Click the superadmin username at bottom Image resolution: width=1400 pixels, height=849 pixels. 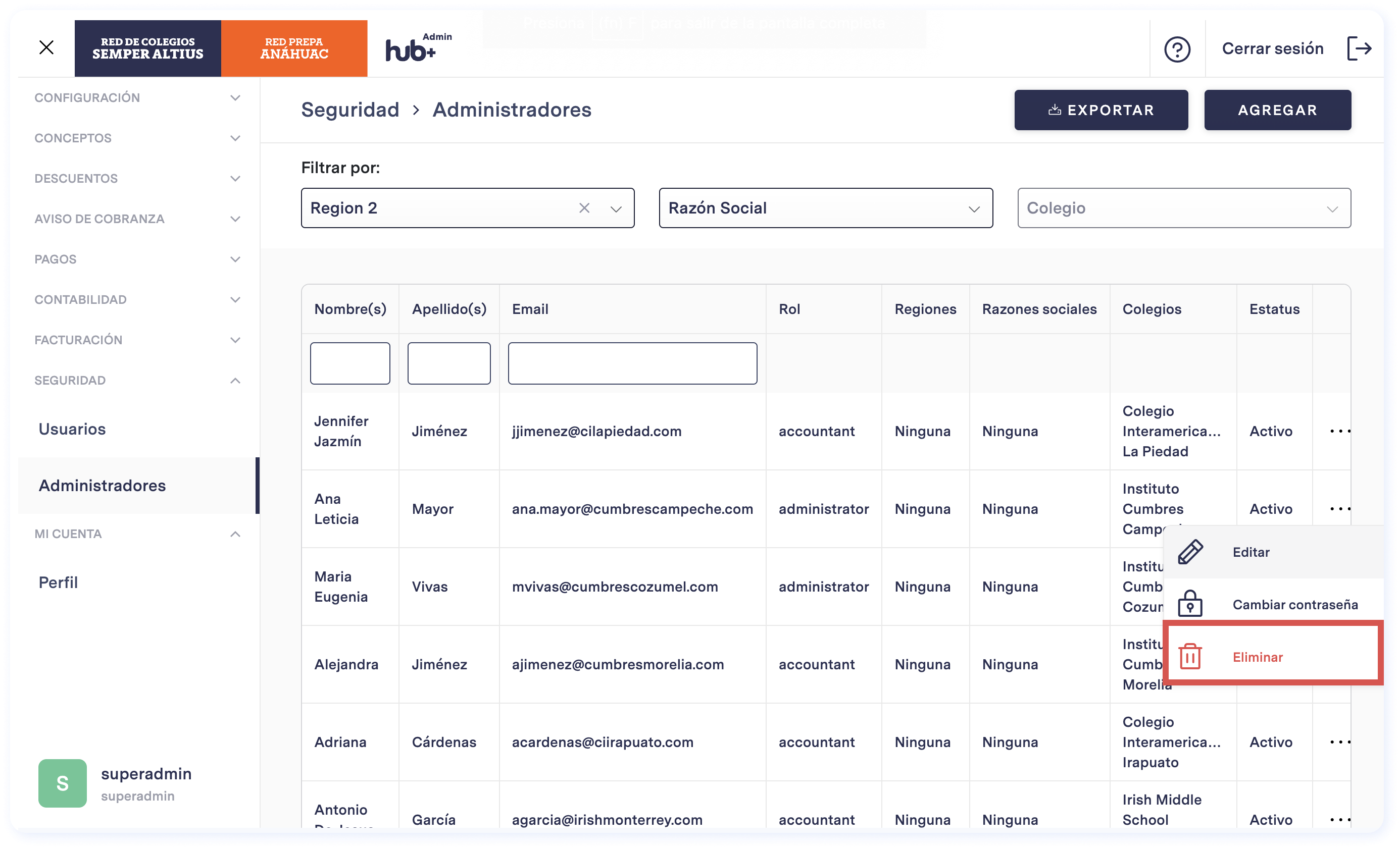(146, 773)
